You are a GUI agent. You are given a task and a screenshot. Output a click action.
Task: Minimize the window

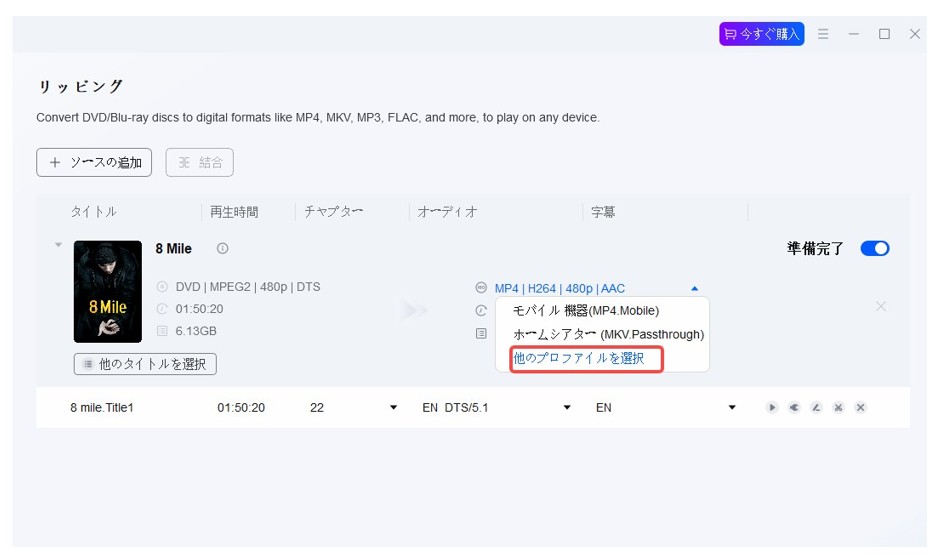[x=853, y=34]
